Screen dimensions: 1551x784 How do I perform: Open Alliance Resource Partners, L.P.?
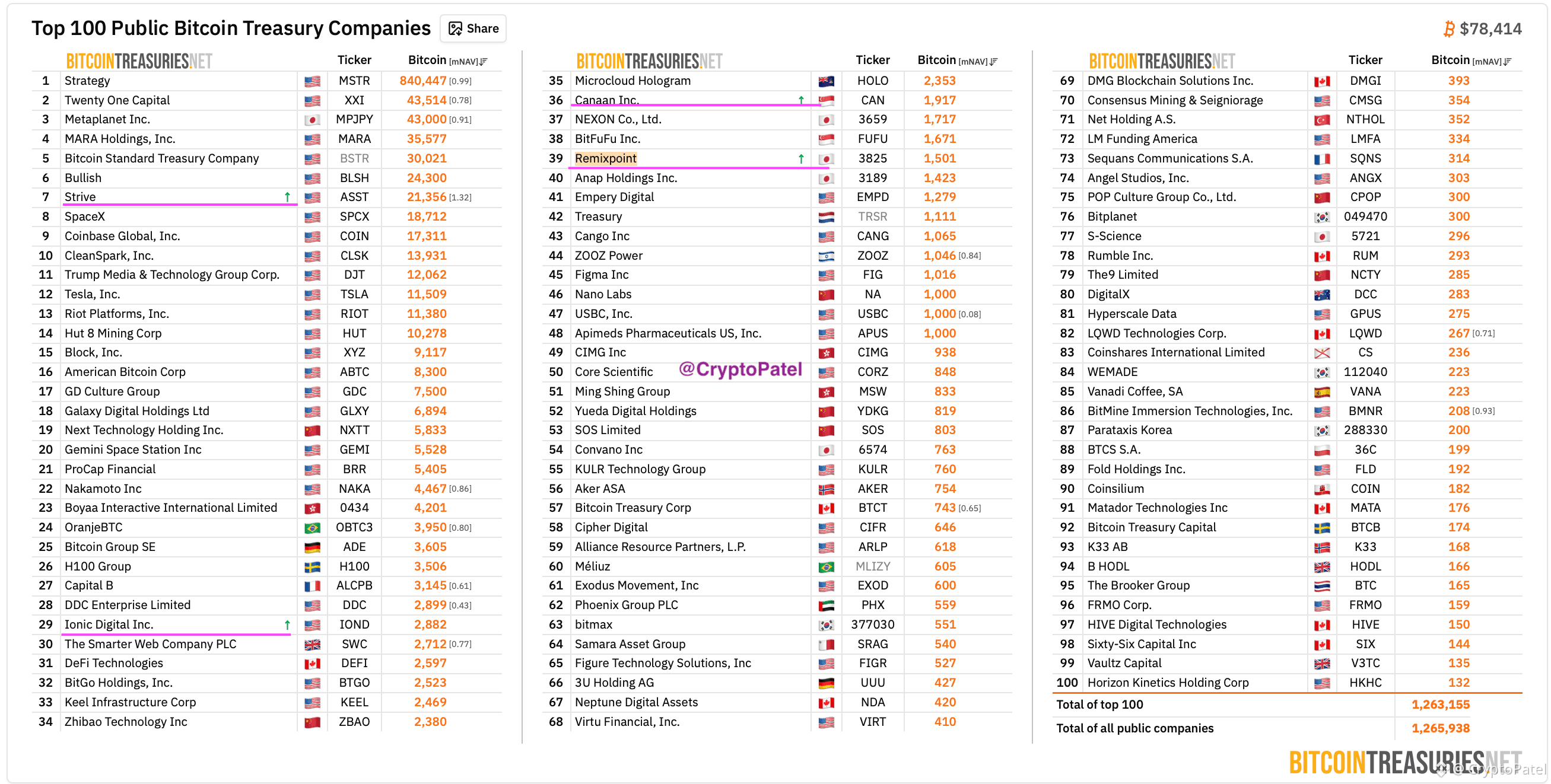660,547
